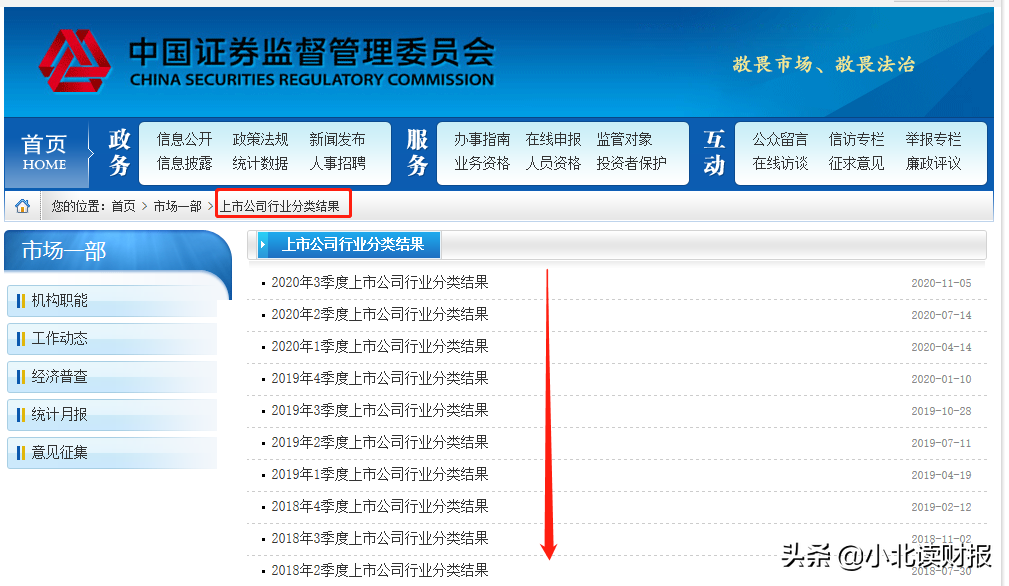Image resolution: width=1009 pixels, height=586 pixels.
Task: Select 统计月报 in the left sidebar
Action: (60, 414)
